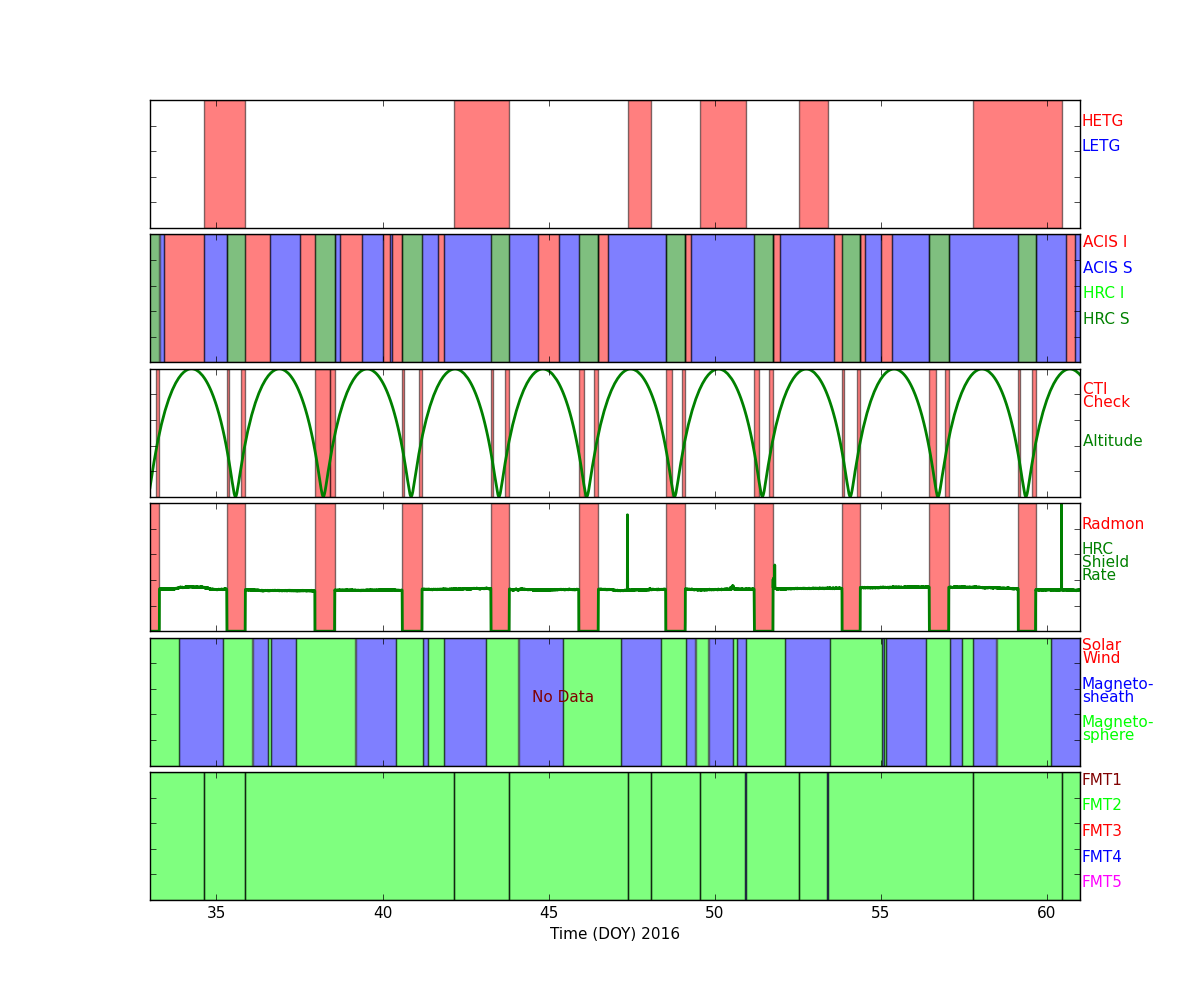Screen dimensions: 1200x1000
Task: Click the x-axis tick label 40
Action: (x=382, y=913)
